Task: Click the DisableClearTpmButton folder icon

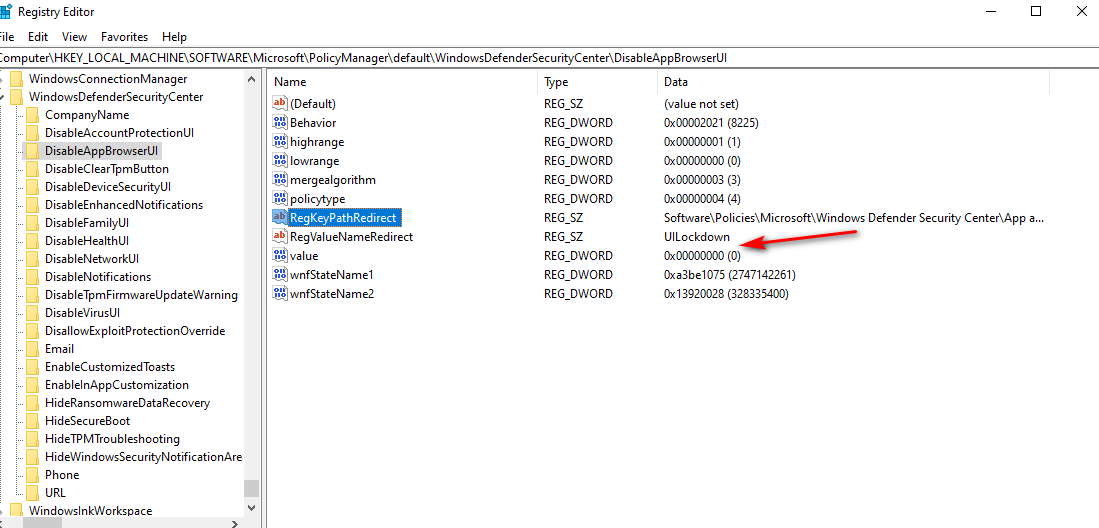Action: [32, 169]
